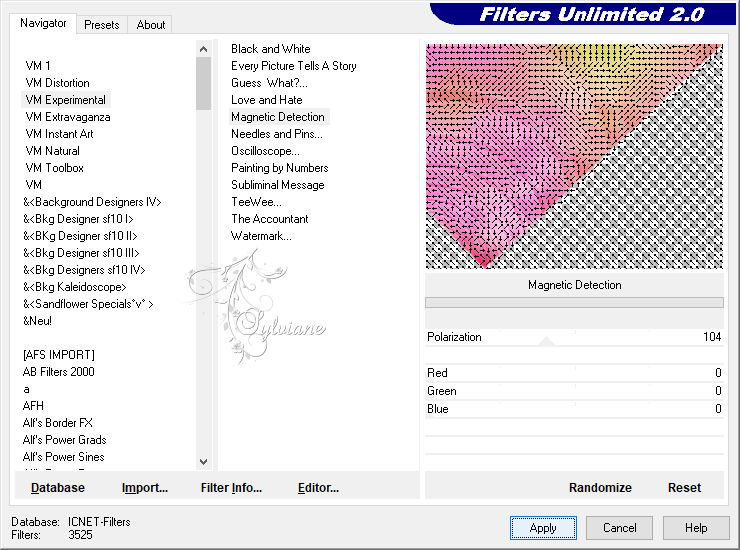Screen dimensions: 740x550
Task: Choose the Oscilloscope... filter
Action: click(265, 151)
